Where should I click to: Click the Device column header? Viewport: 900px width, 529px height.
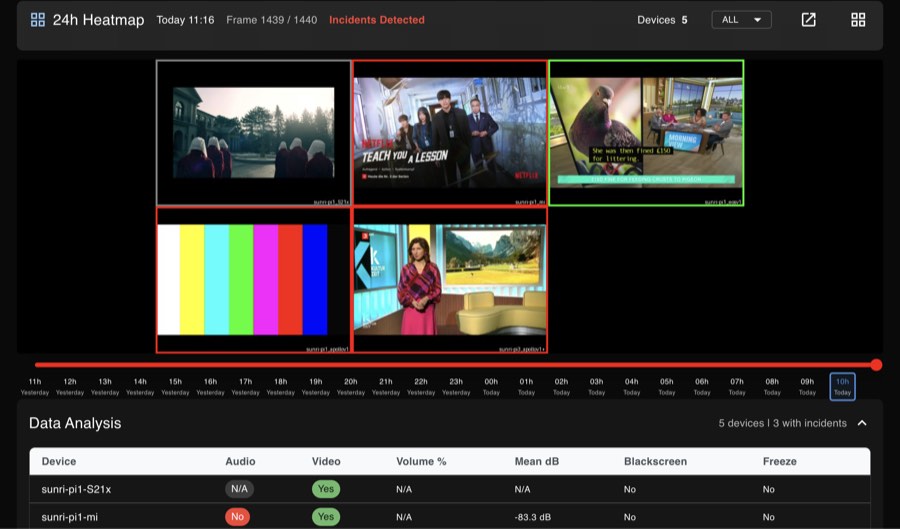click(59, 461)
